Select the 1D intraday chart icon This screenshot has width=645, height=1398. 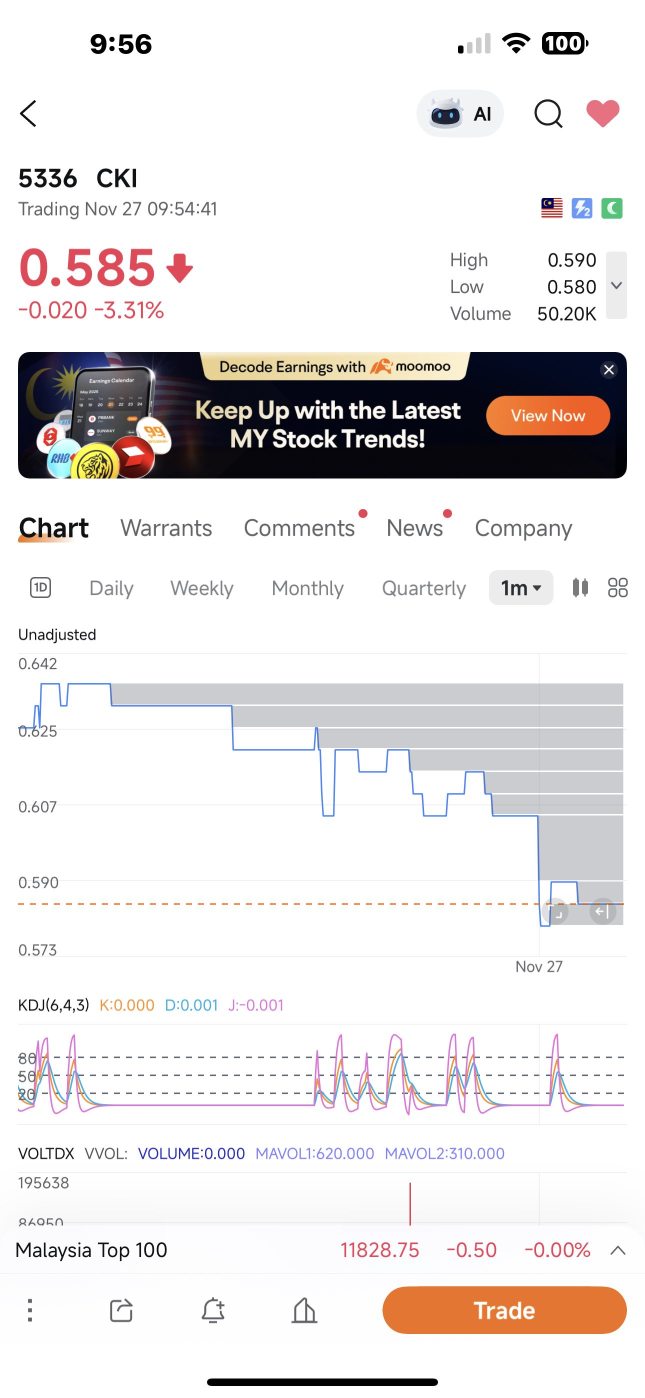pos(40,588)
